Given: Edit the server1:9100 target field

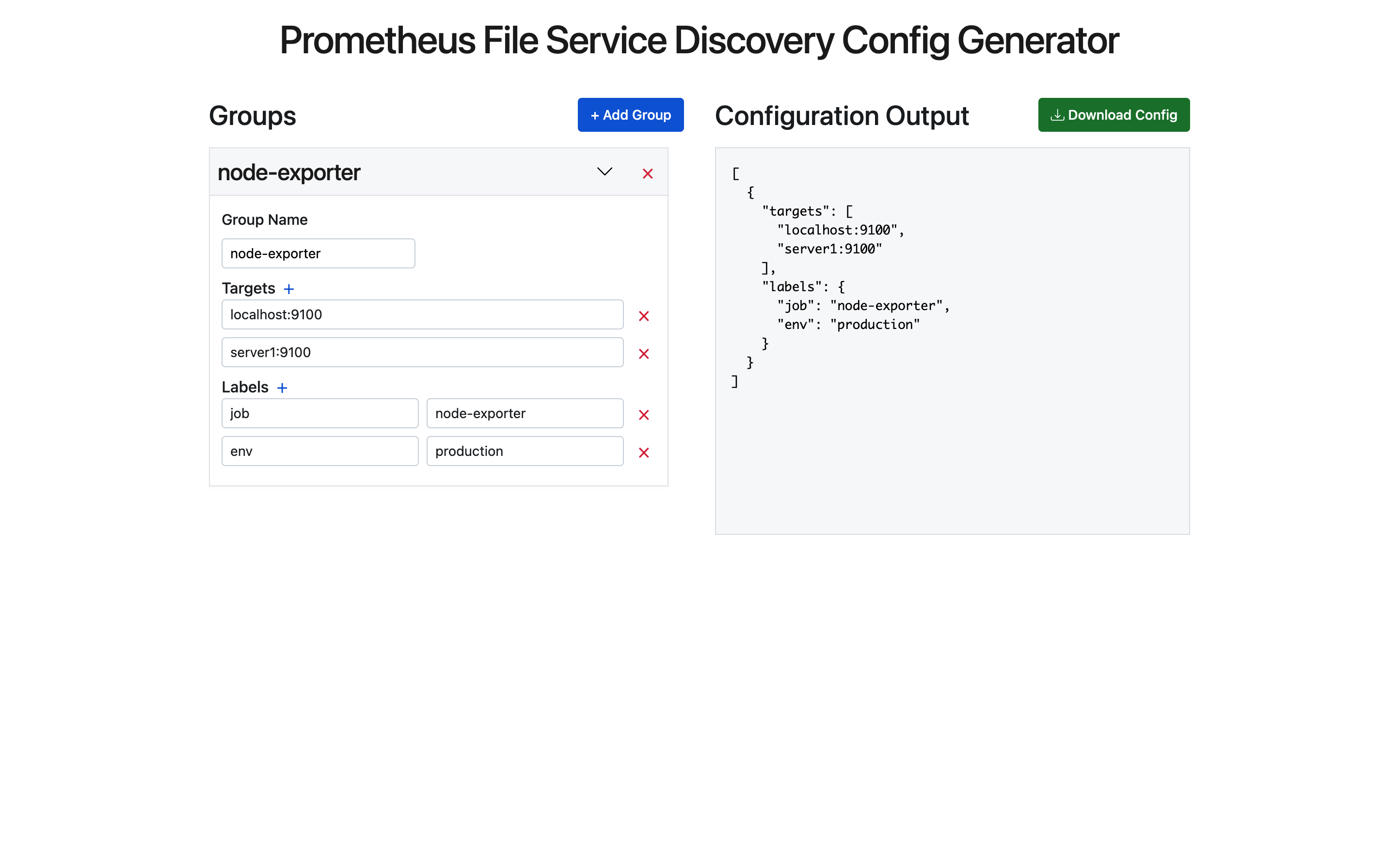Looking at the screenshot, I should click(422, 353).
